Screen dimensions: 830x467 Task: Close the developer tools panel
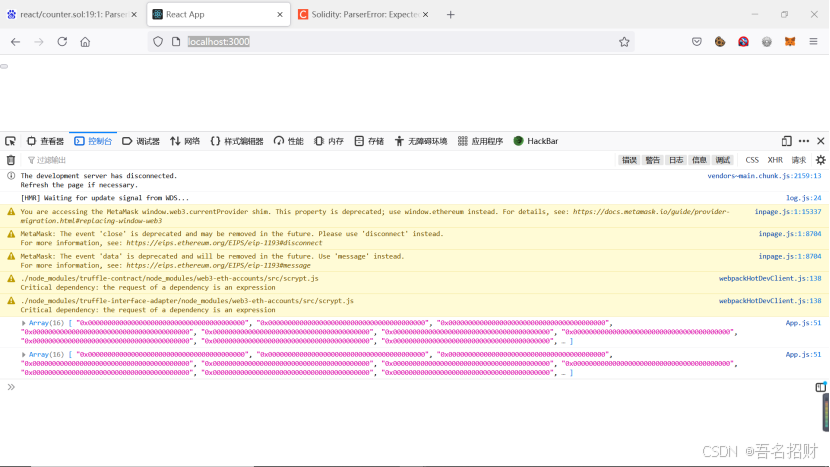click(x=820, y=141)
